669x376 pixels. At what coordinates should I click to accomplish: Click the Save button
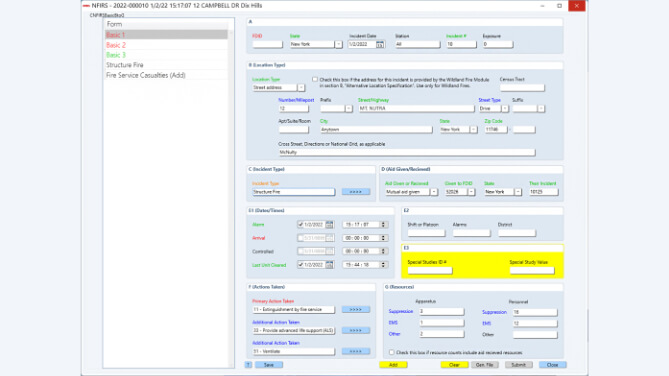point(269,365)
